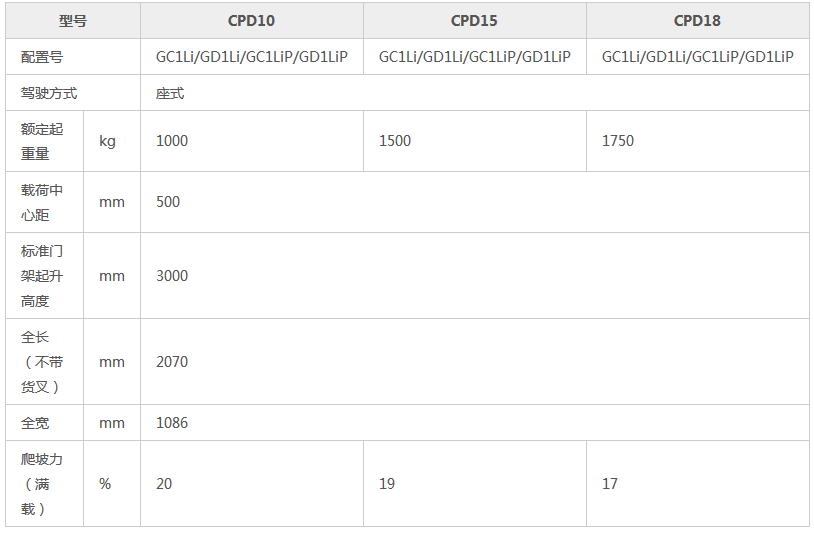The image size is (814, 534).
Task: Click the 500 load center value
Action: [168, 202]
